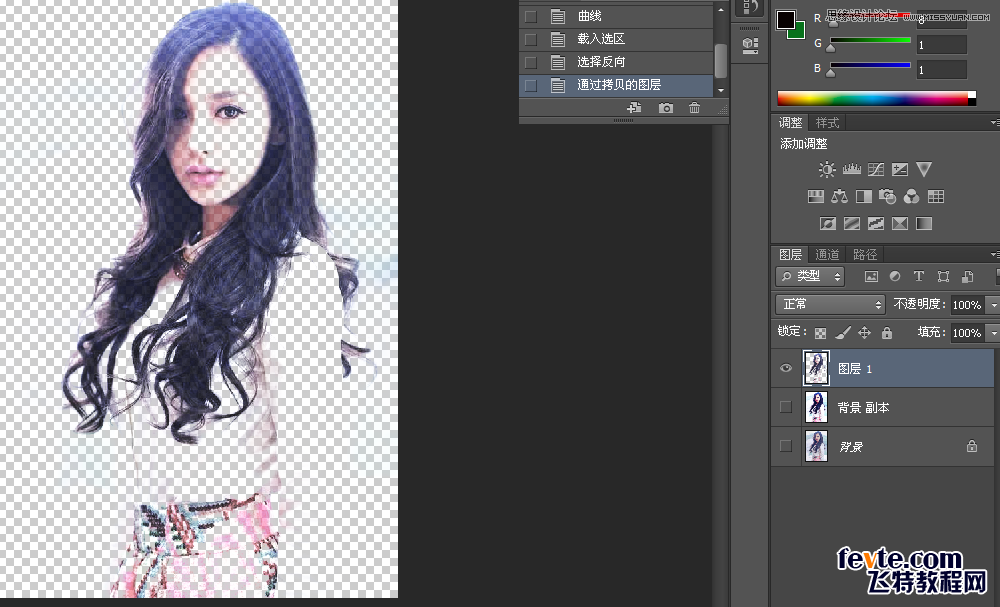Click the checkbox beside the 曲线 history state
This screenshot has width=1000, height=607.
(530, 16)
